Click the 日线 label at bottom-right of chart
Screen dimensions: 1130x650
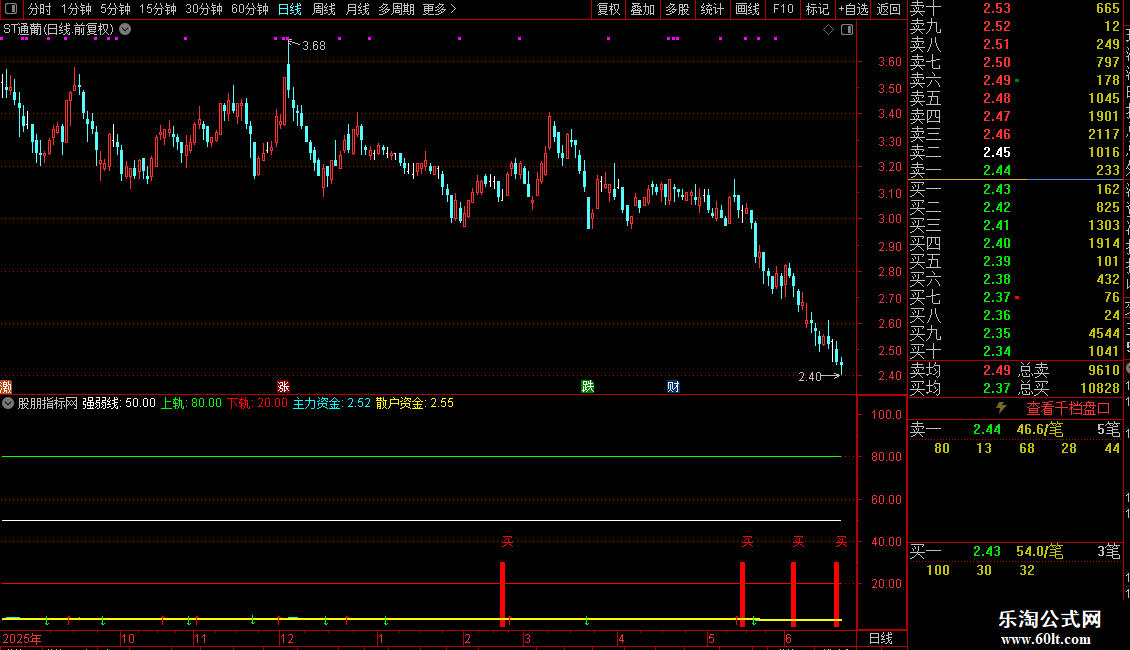(881, 638)
